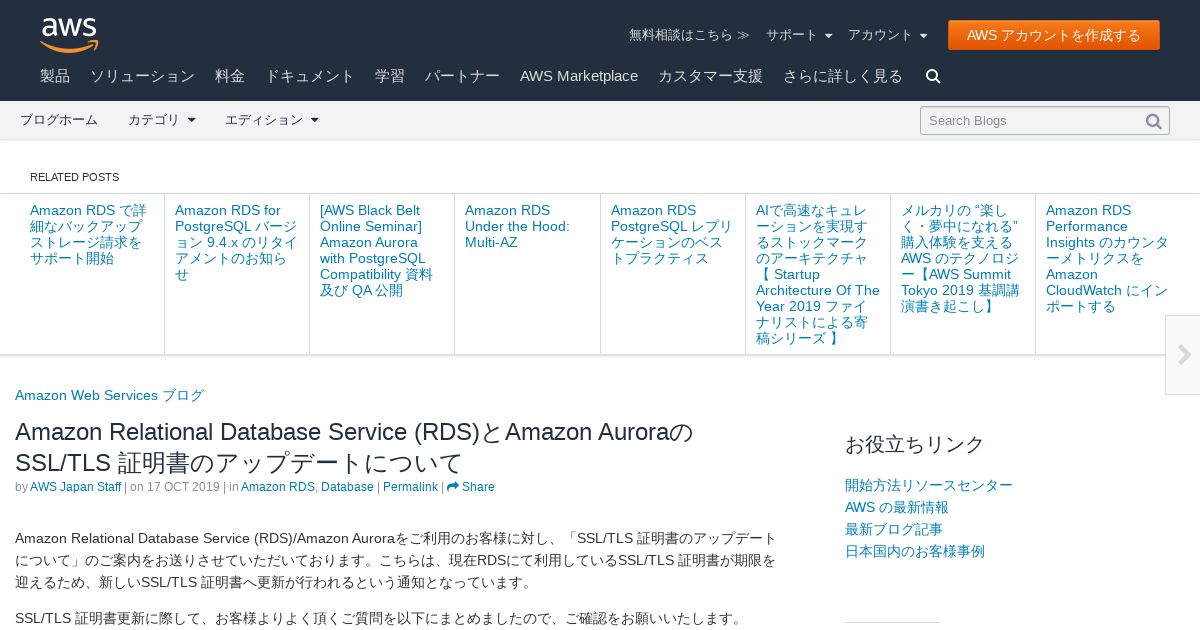This screenshot has height=630, width=1200.
Task: Open 製品 navigation menu
Action: point(55,76)
